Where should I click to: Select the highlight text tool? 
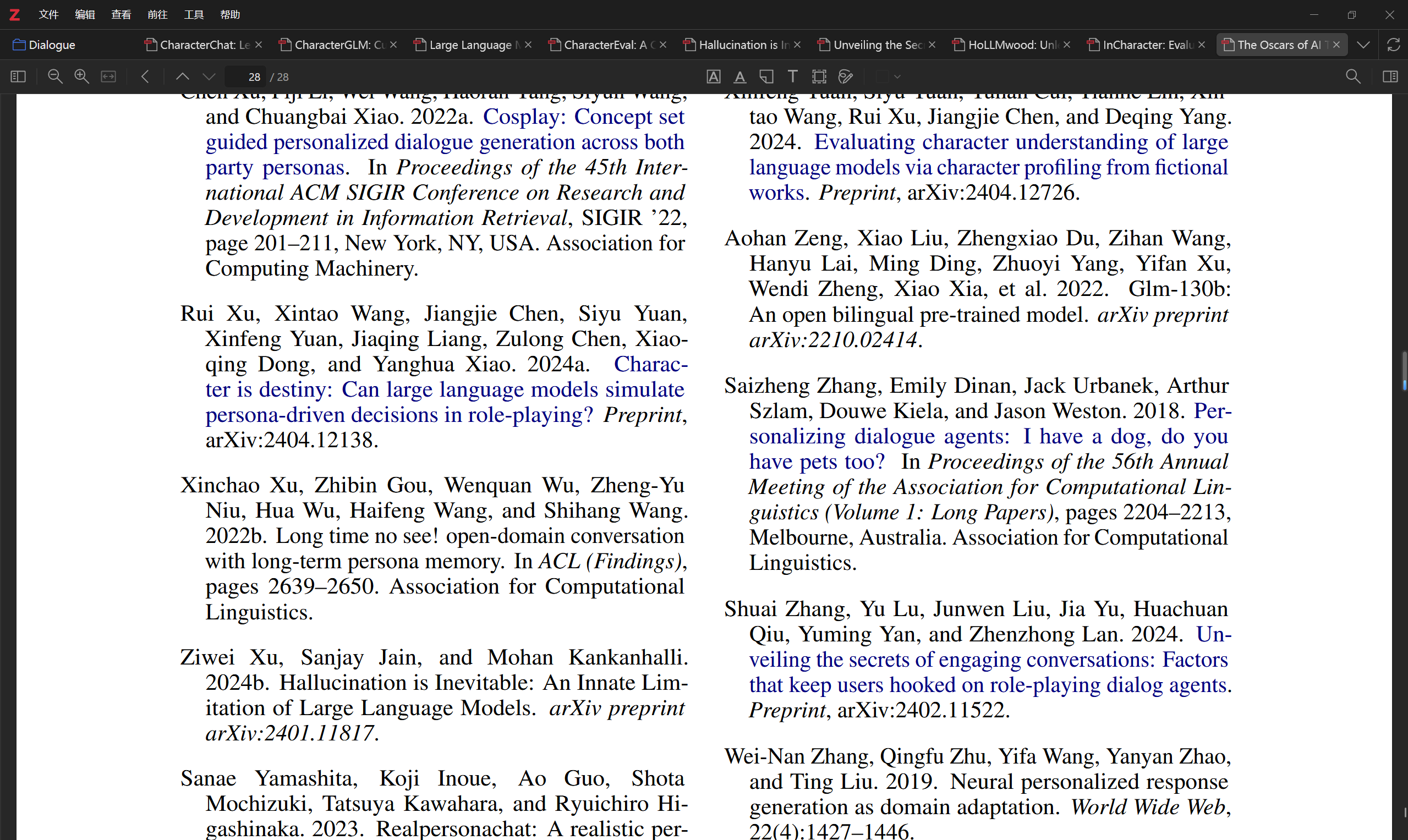point(713,76)
